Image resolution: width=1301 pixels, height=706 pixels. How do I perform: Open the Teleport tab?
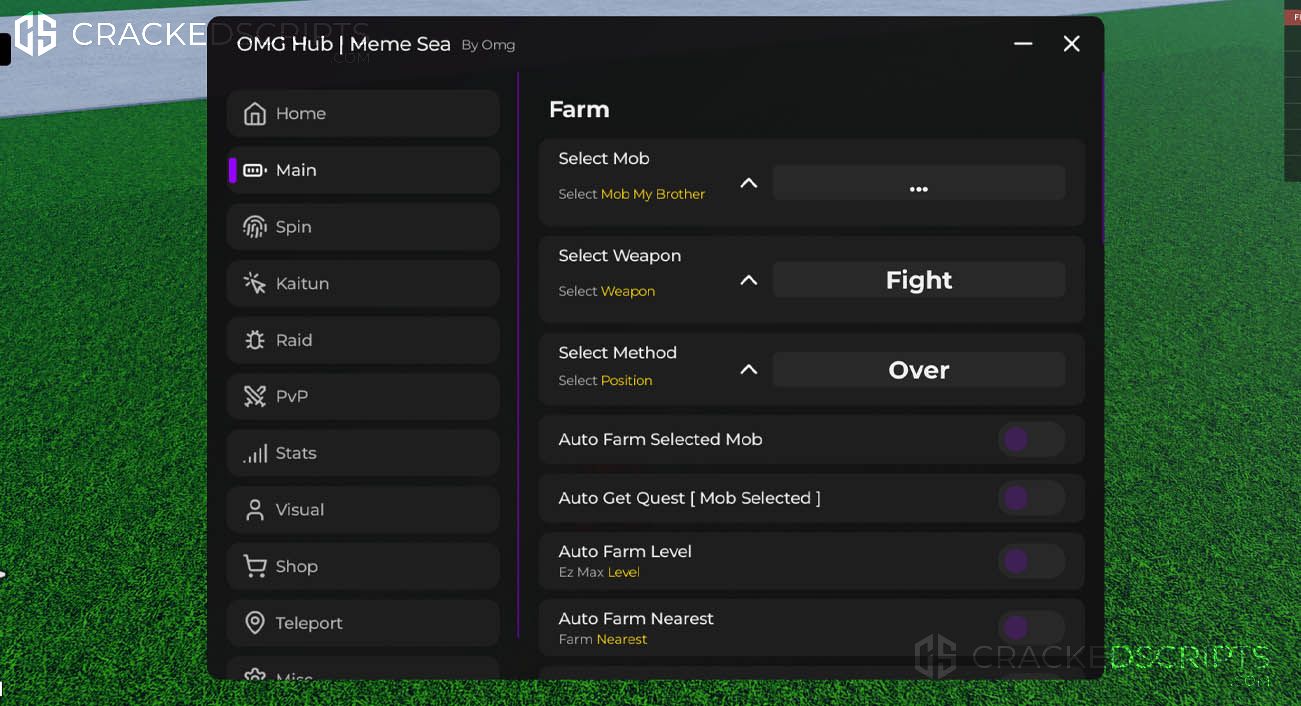pos(363,623)
